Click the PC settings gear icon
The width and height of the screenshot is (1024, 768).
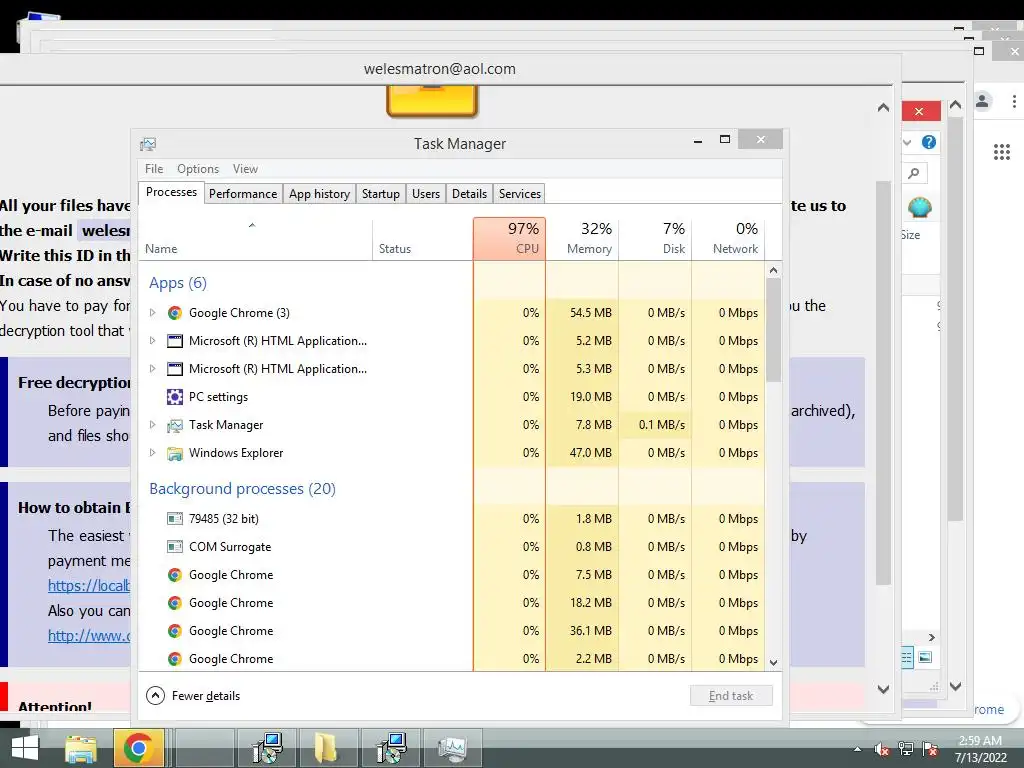click(174, 396)
